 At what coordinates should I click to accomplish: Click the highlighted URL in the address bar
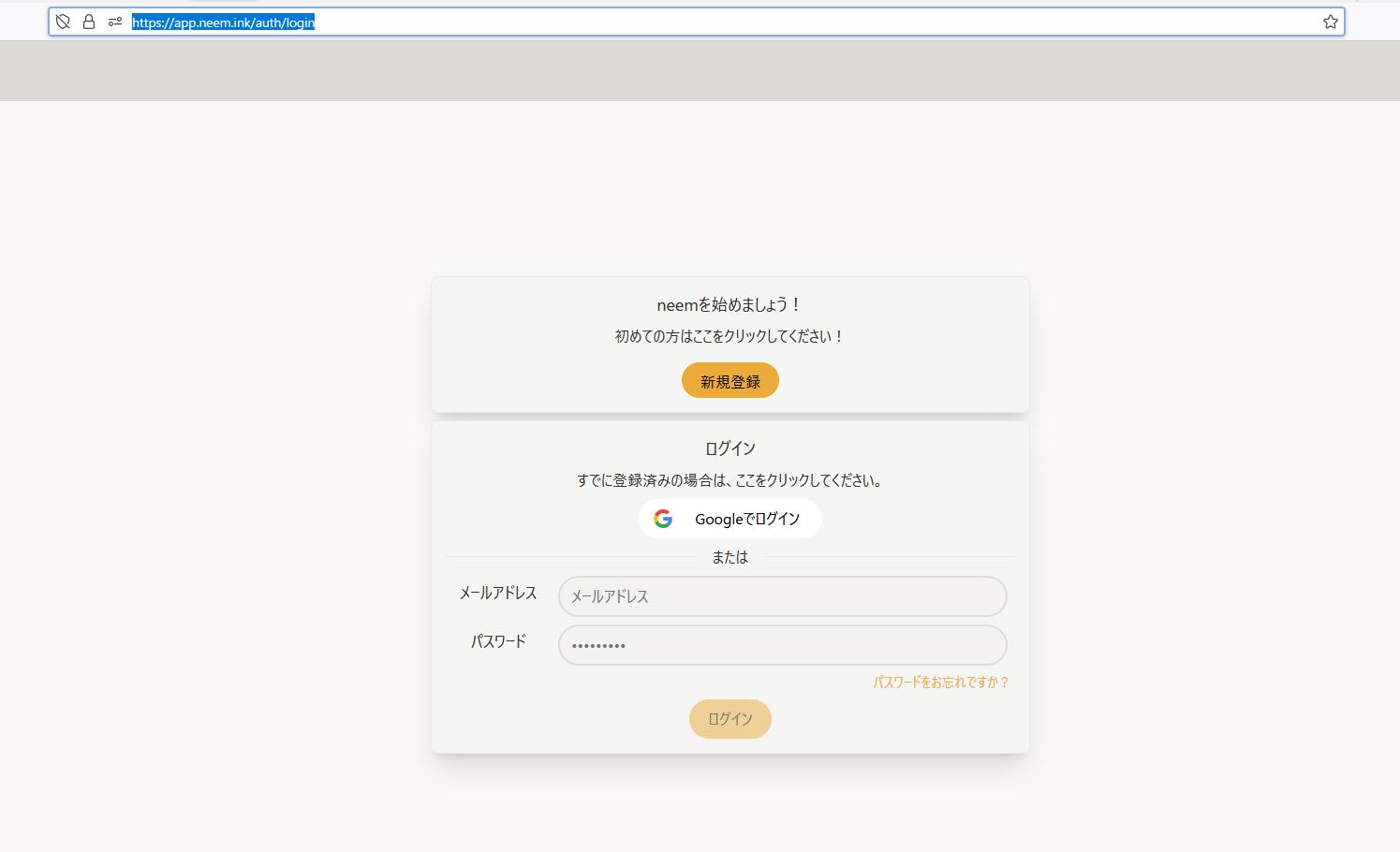pyautogui.click(x=222, y=22)
